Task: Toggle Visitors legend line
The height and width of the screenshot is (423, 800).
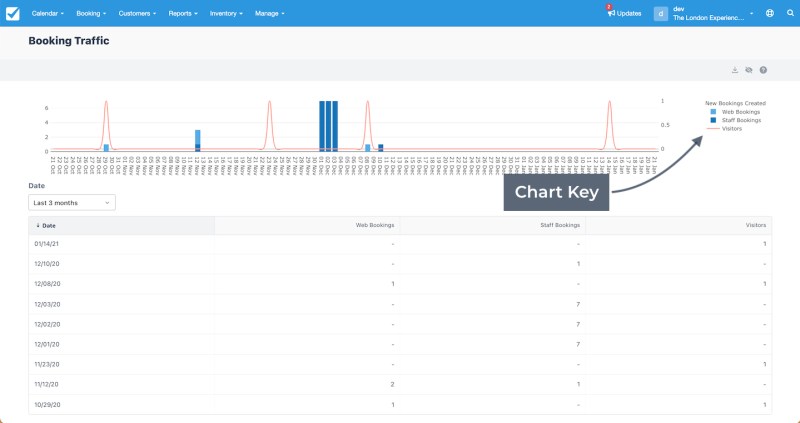Action: pos(713,129)
